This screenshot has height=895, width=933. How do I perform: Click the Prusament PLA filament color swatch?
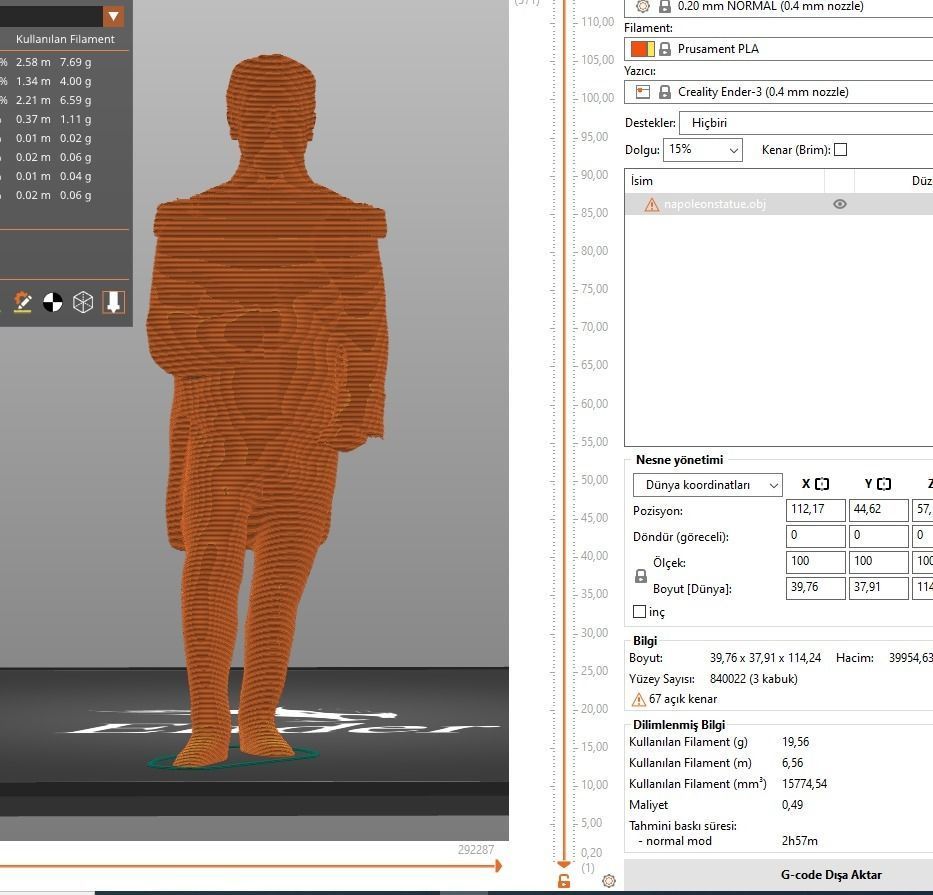(x=642, y=49)
